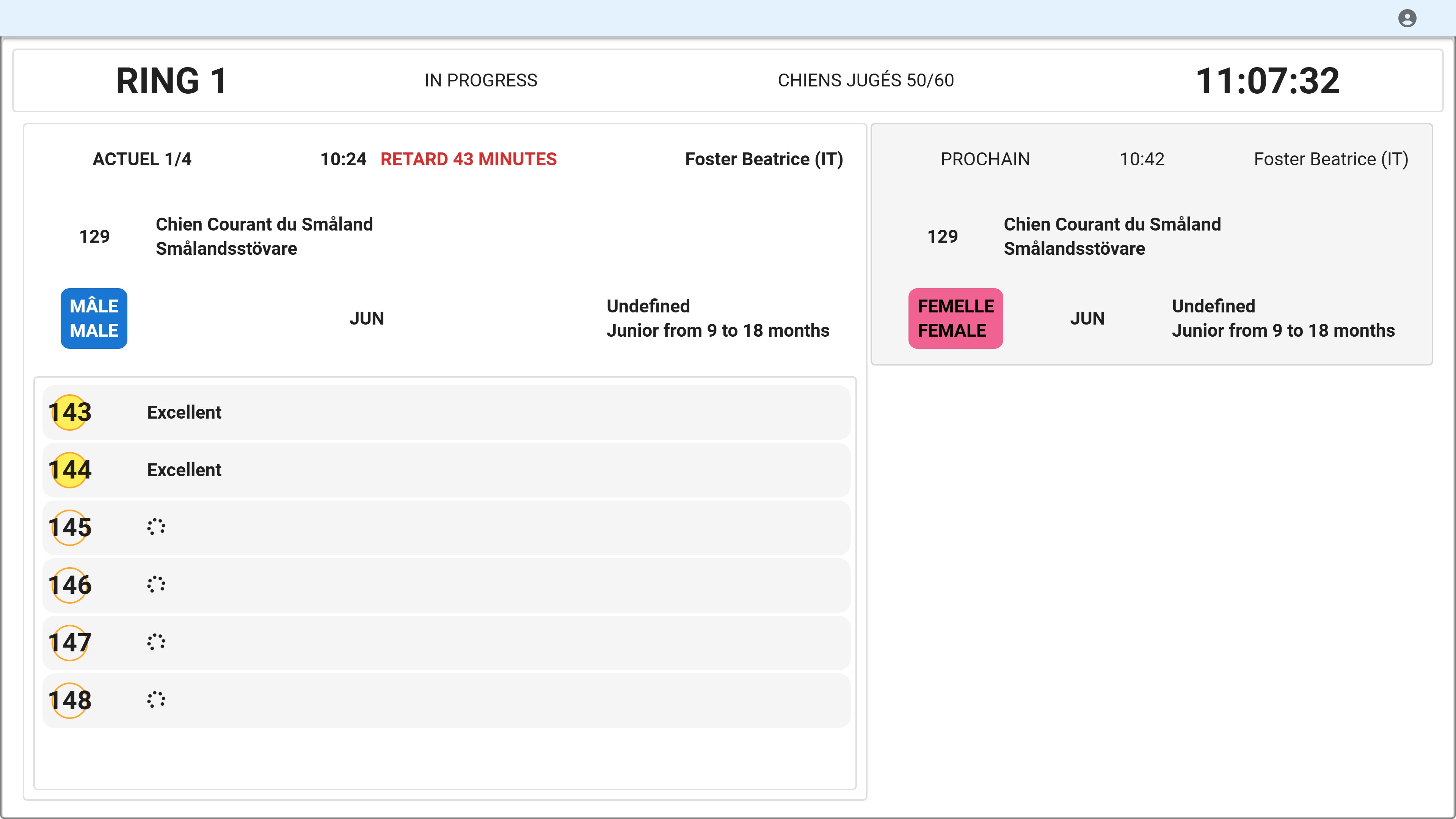Select the number circle for dog 146
The height and width of the screenshot is (819, 1456).
point(69,585)
